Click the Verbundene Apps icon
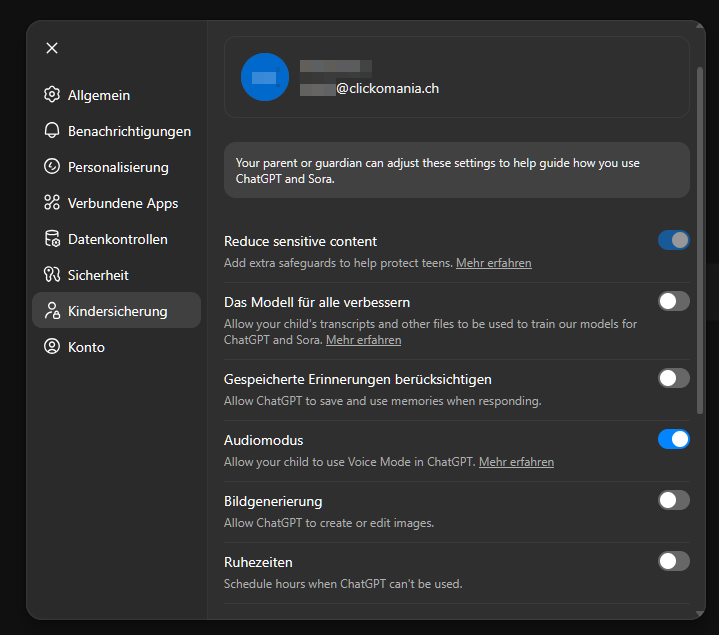 point(52,203)
